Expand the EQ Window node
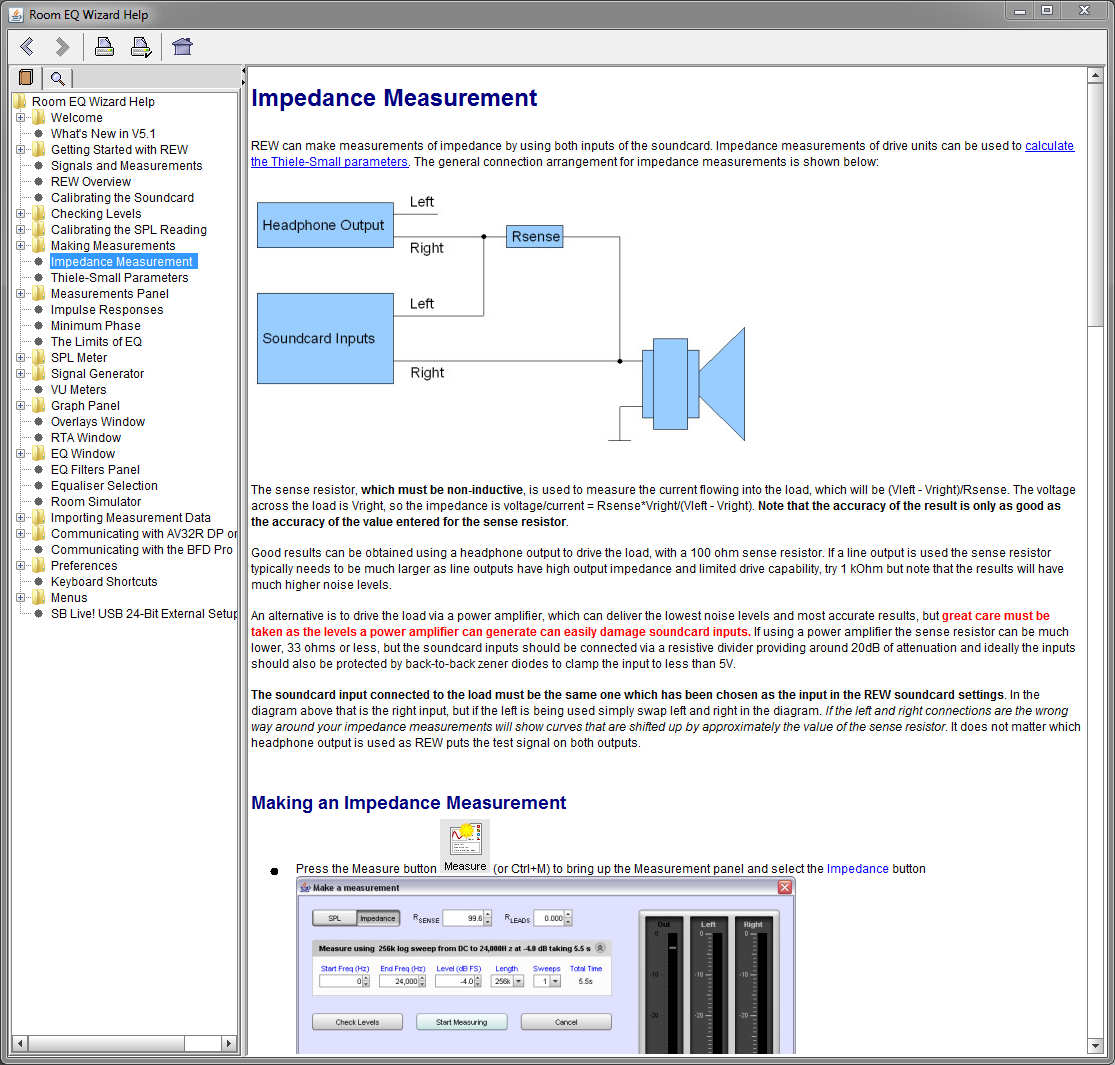Screen dimensions: 1115x1065 [x=20, y=454]
